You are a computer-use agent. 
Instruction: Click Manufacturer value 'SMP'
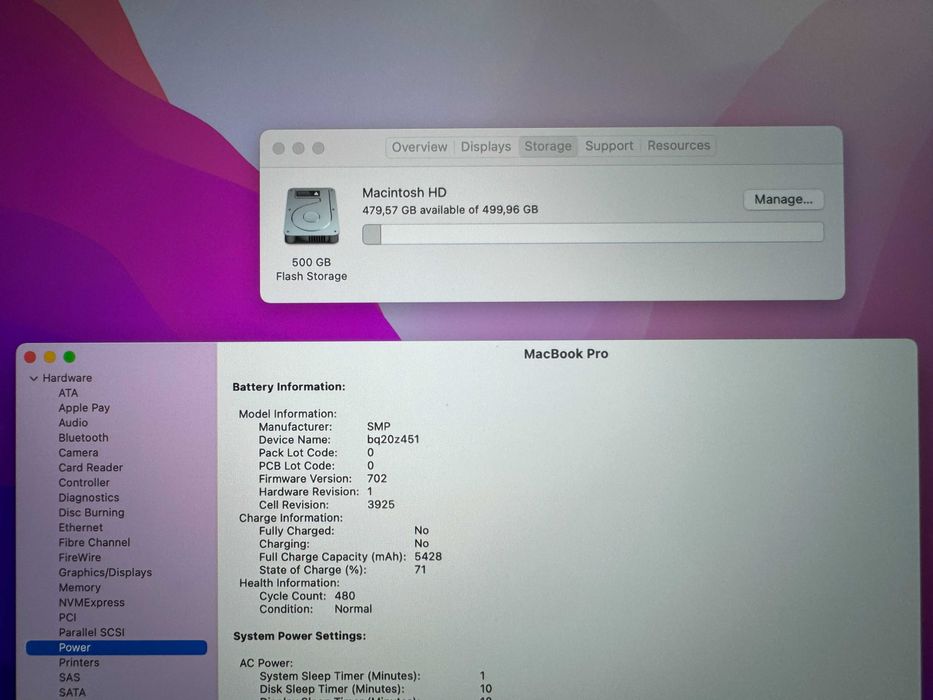coord(378,427)
